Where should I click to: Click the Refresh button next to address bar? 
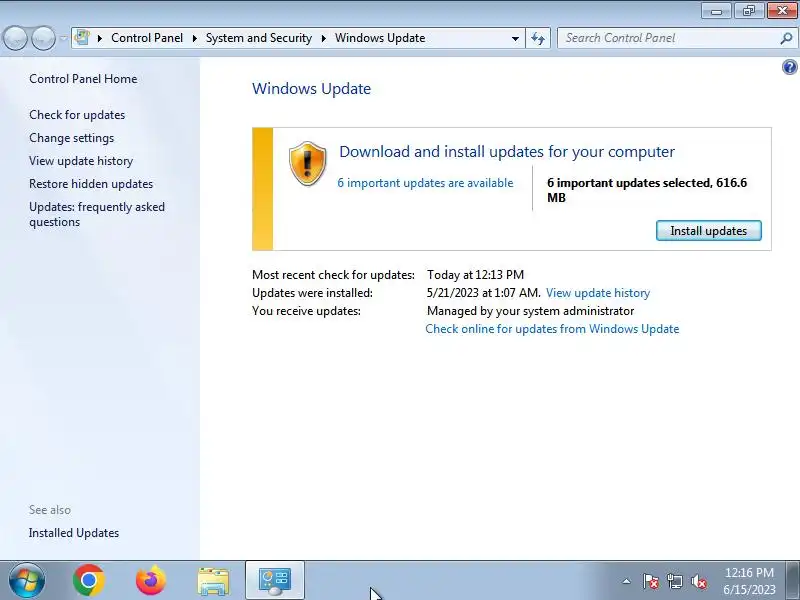point(538,38)
